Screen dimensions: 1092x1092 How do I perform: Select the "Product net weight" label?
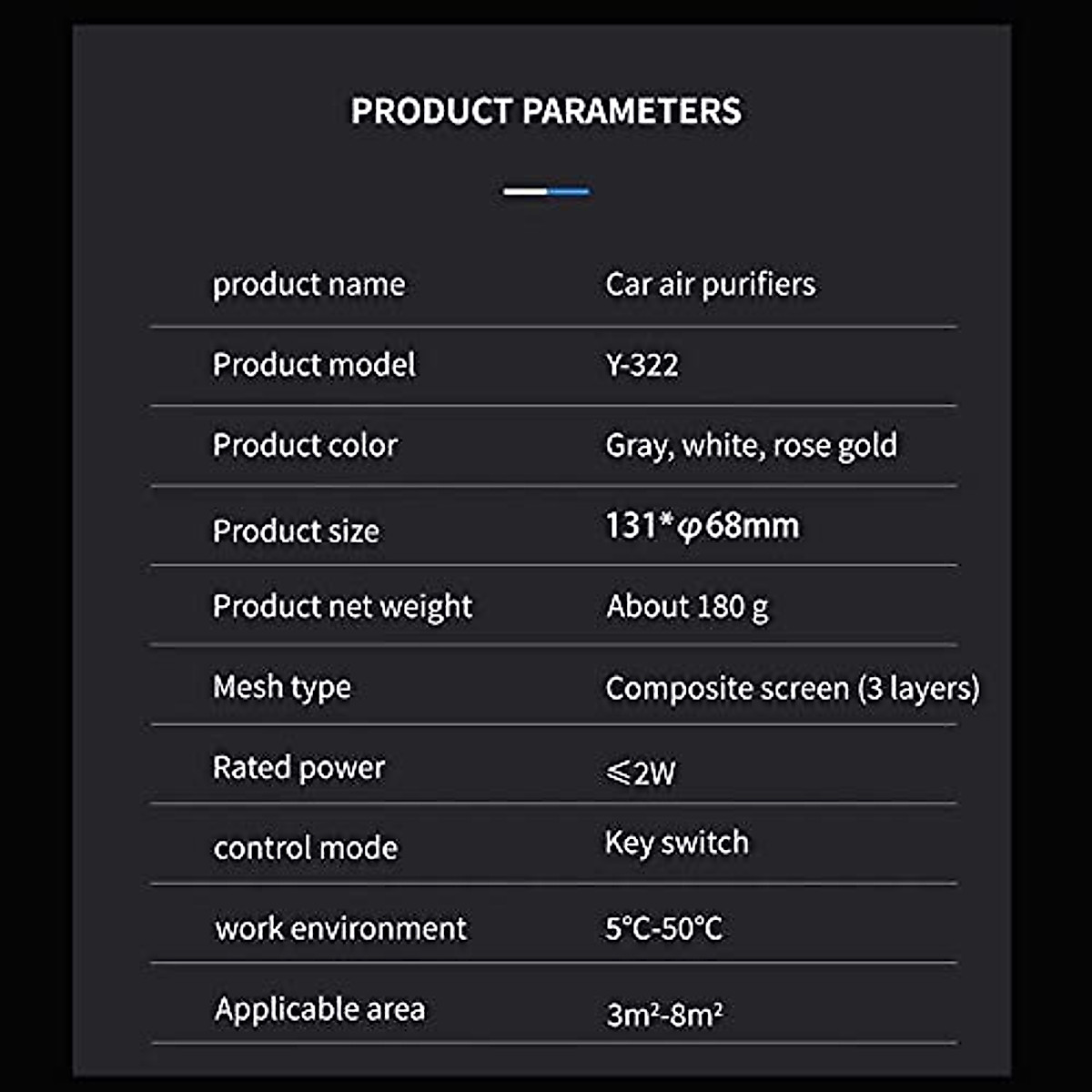[342, 607]
